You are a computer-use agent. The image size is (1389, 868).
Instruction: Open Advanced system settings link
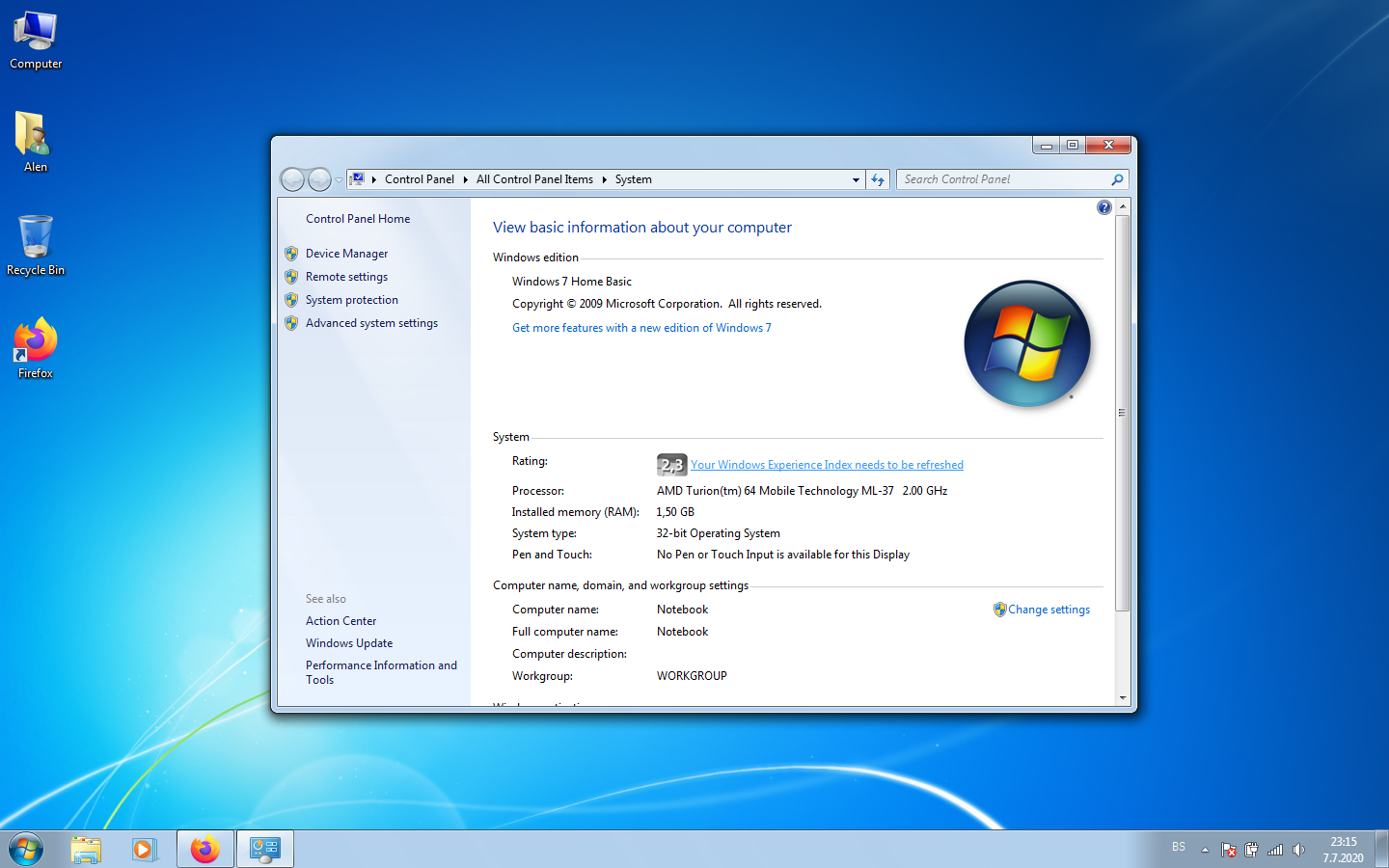371,323
